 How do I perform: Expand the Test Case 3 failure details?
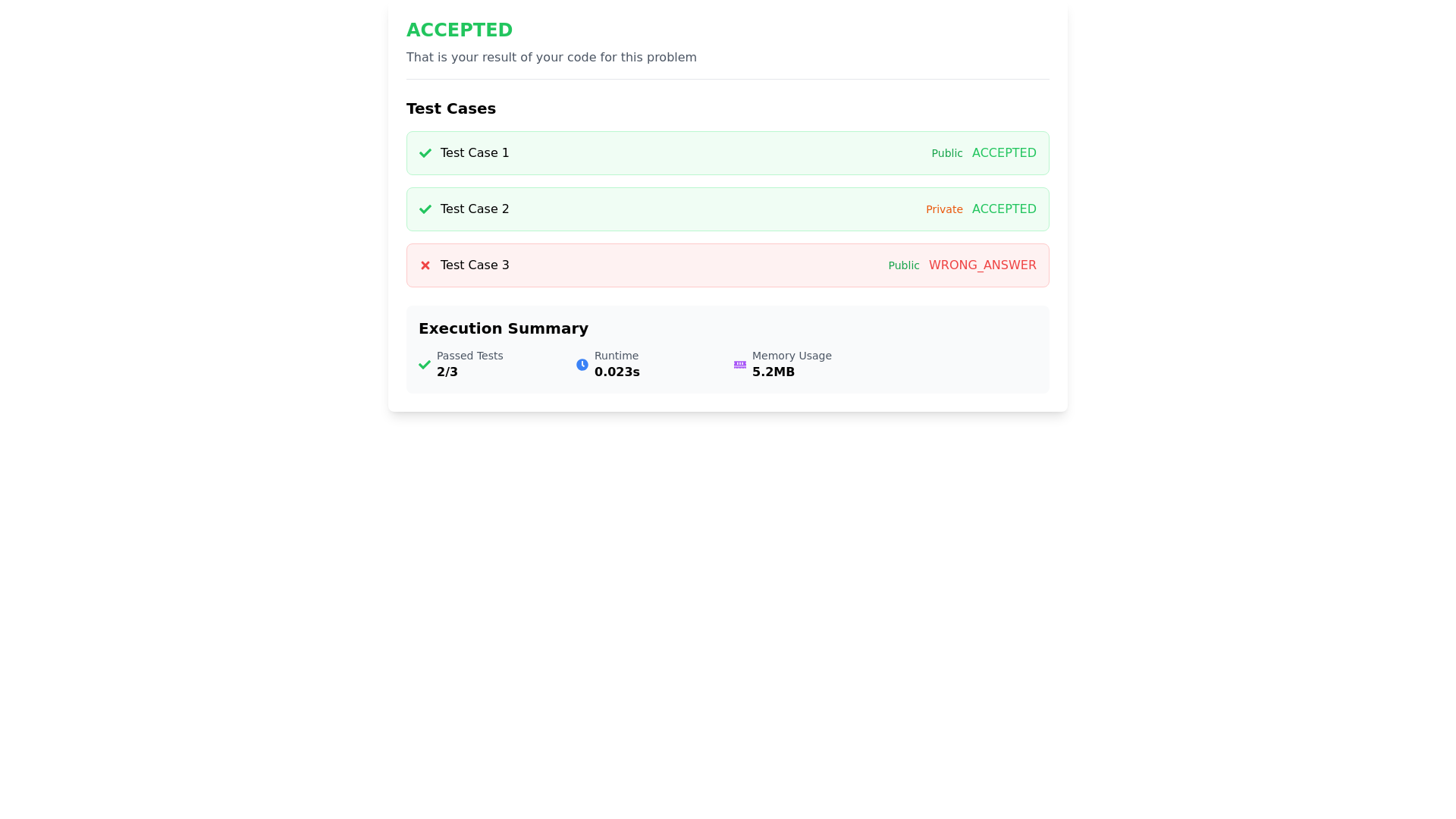[x=682, y=265]
